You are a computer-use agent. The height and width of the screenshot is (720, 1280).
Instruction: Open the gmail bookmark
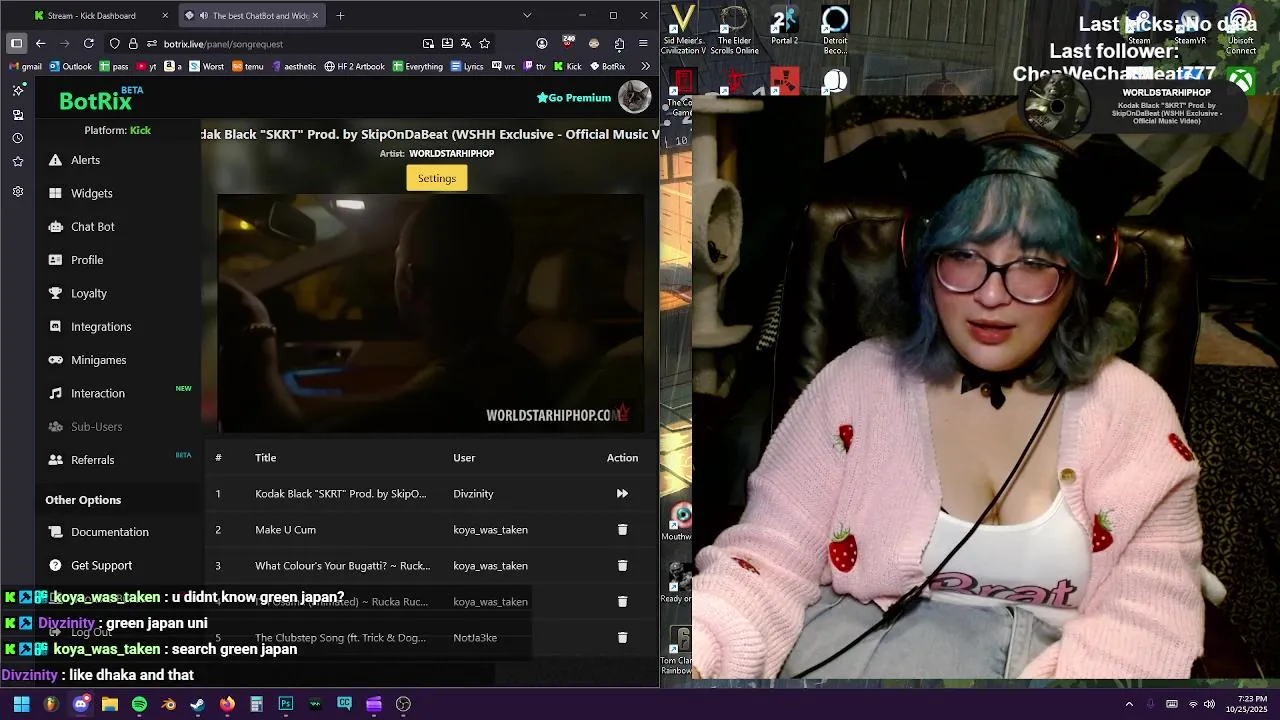coord(25,67)
